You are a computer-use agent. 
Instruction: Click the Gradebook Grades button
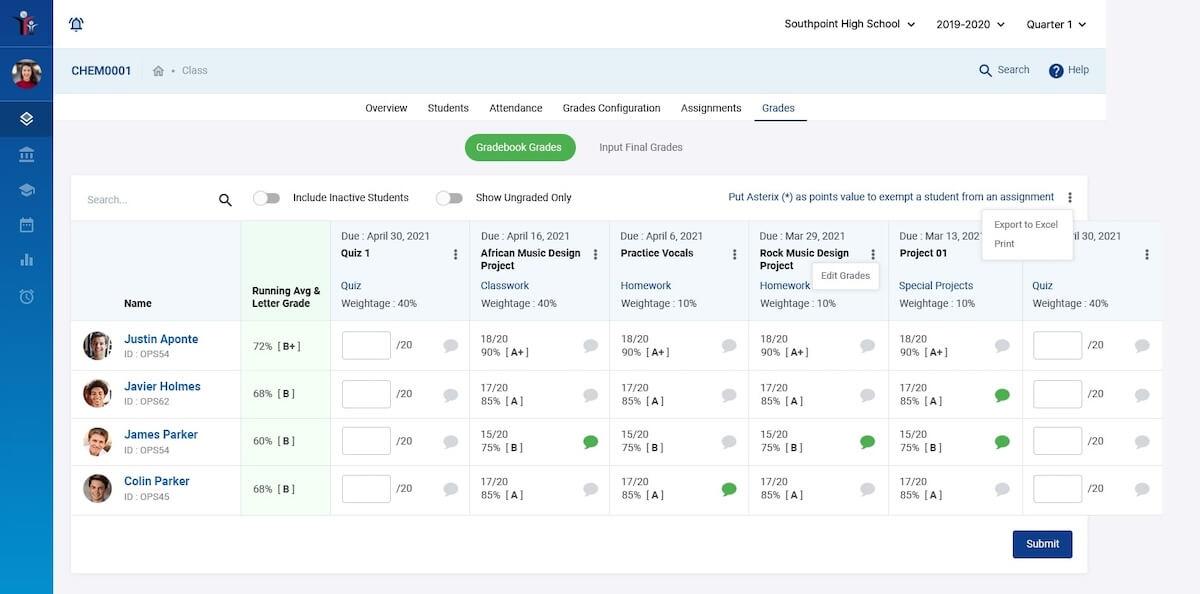point(519,147)
